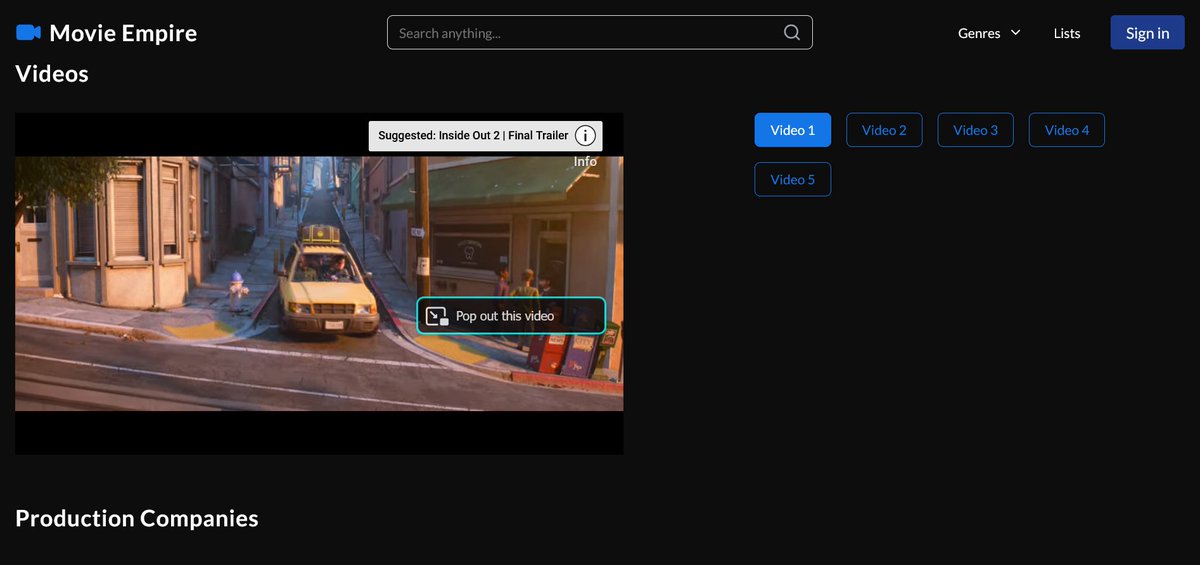
Task: Click the pop out picture-in-picture icon
Action: click(x=437, y=316)
